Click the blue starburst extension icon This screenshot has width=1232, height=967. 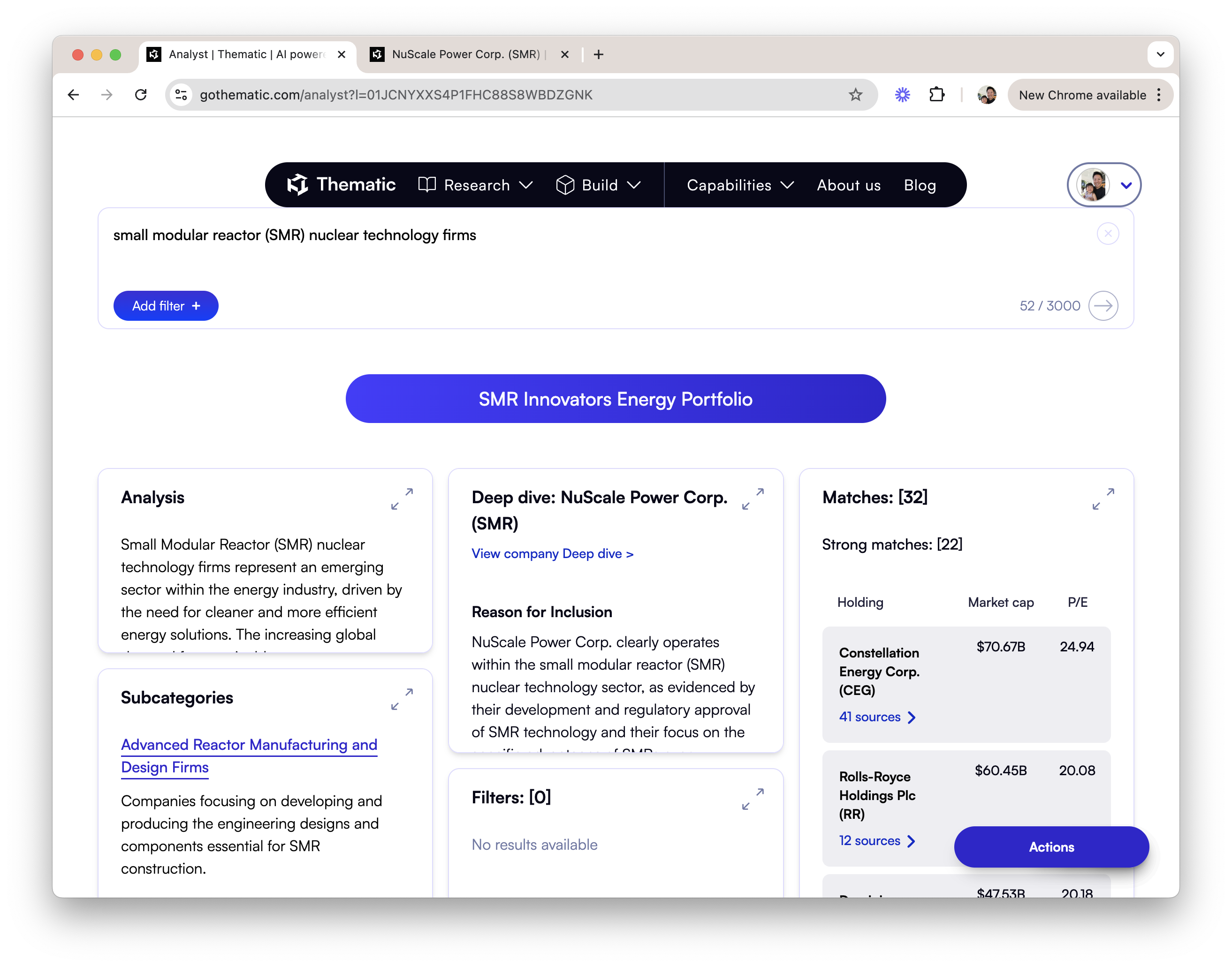point(902,95)
